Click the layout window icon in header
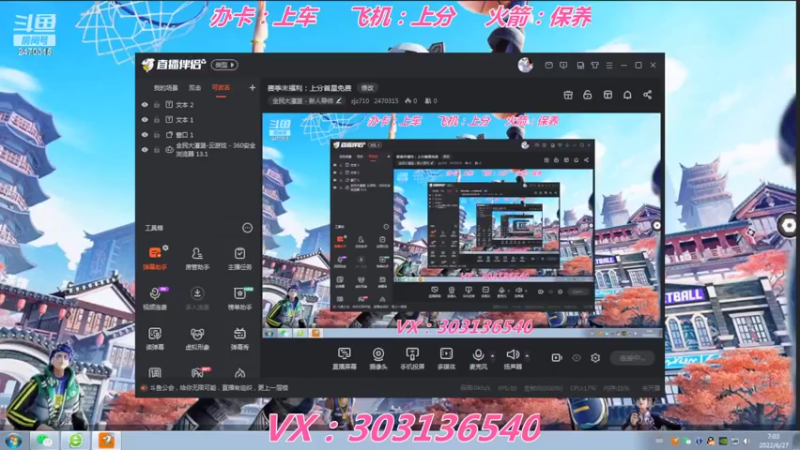 tap(608, 95)
